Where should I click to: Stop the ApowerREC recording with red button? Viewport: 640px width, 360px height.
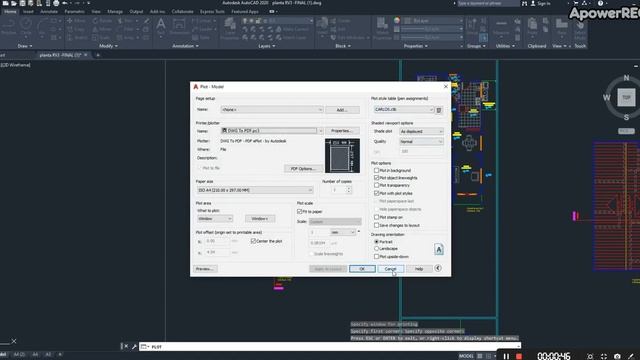pyautogui.click(x=519, y=356)
